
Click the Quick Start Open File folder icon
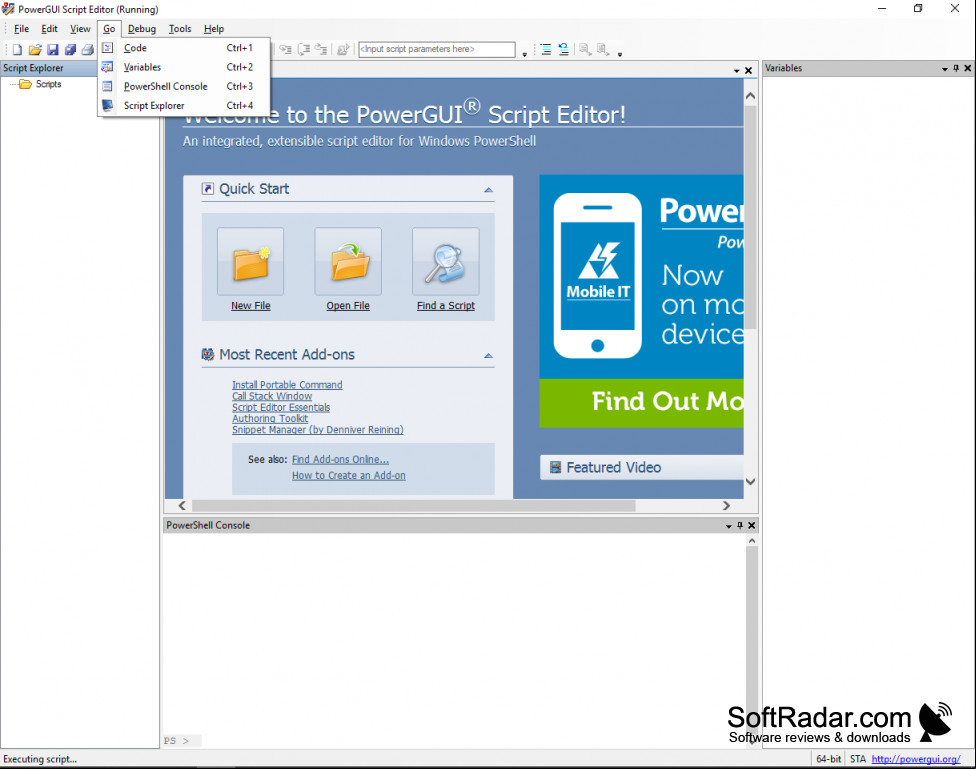(x=348, y=262)
